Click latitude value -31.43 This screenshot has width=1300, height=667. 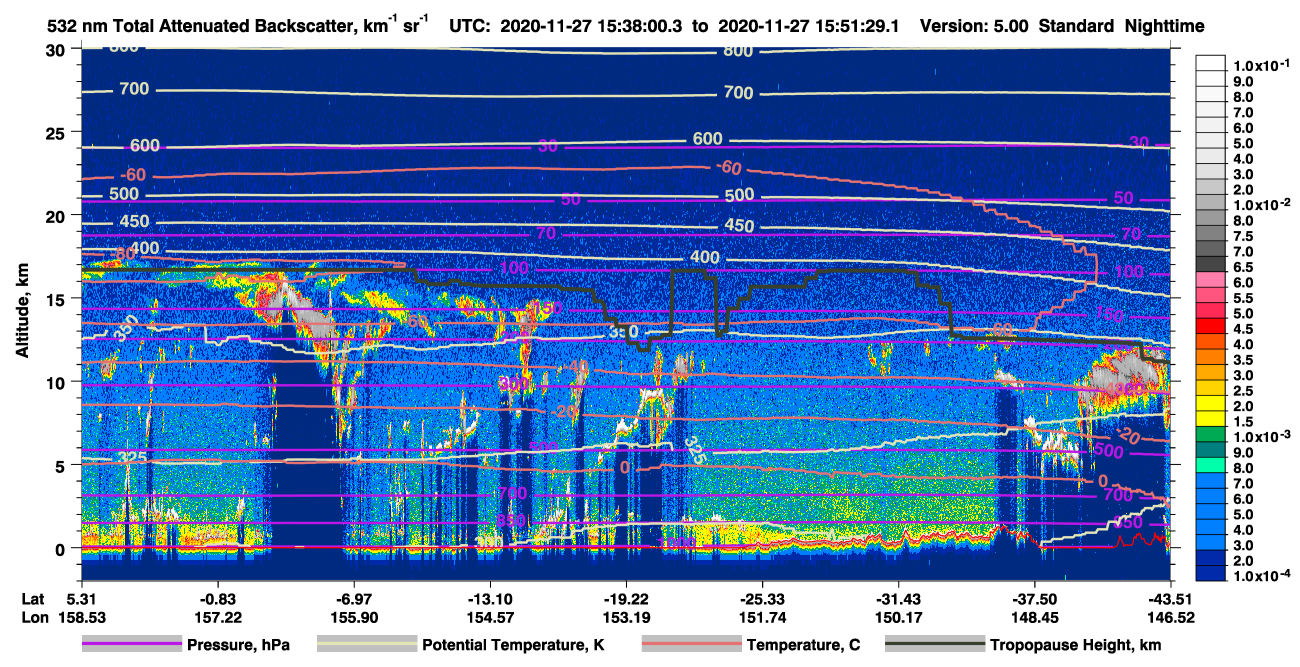tap(898, 598)
